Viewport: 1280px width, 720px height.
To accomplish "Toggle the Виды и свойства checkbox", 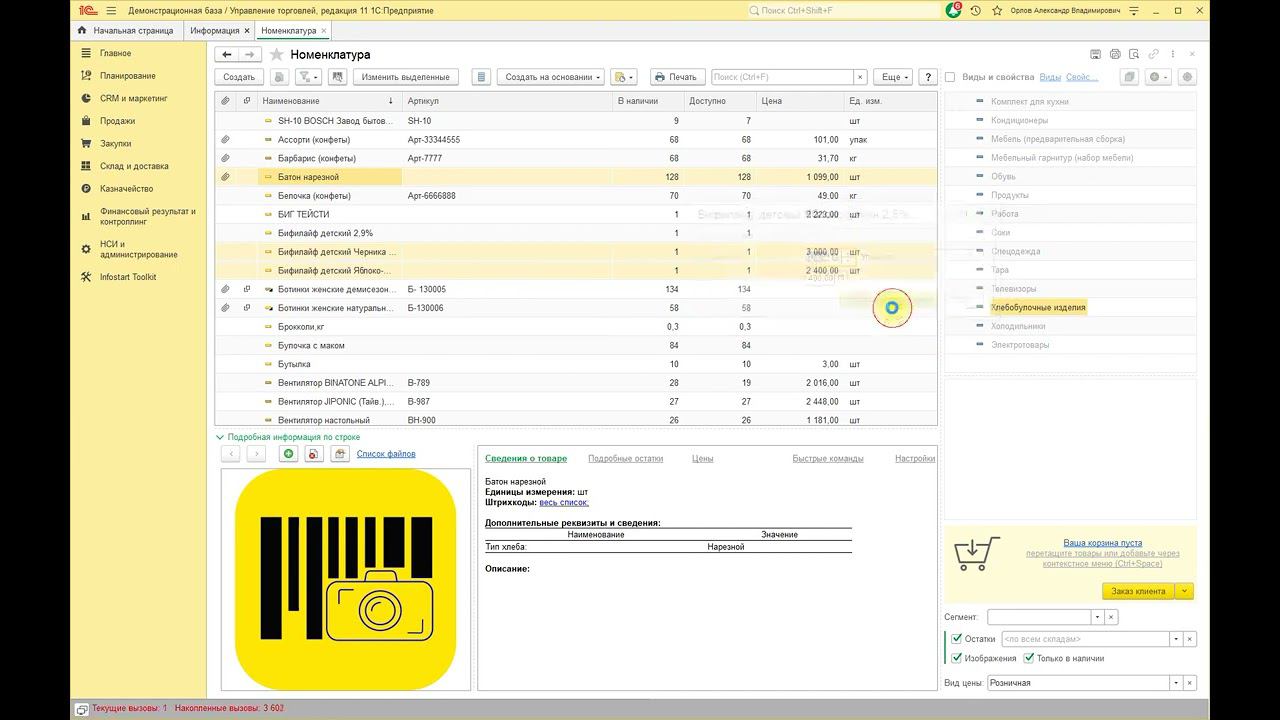I will point(950,77).
